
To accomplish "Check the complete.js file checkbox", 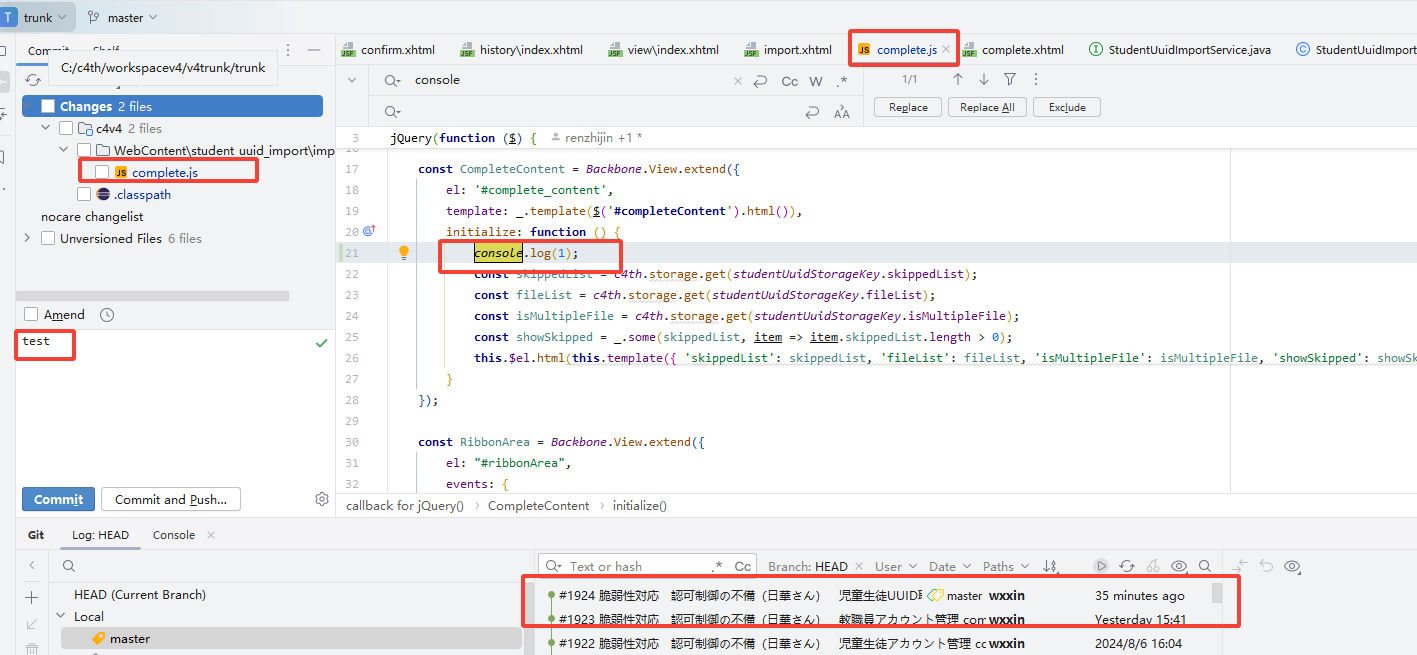I will point(102,172).
